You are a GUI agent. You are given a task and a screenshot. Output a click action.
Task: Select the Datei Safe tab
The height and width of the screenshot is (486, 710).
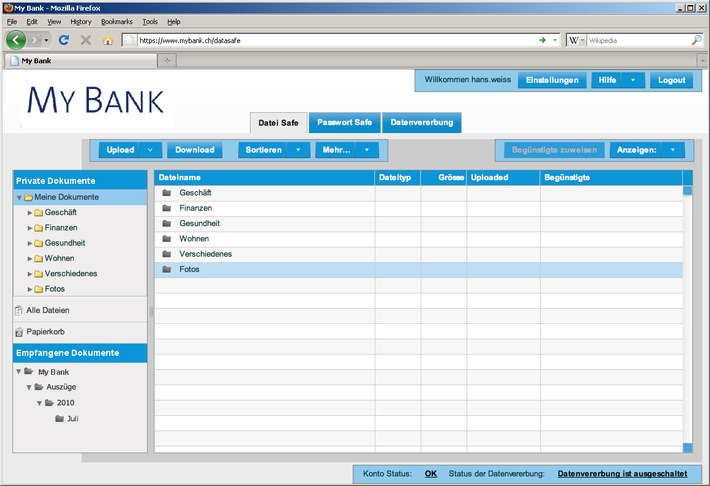pyautogui.click(x=278, y=123)
